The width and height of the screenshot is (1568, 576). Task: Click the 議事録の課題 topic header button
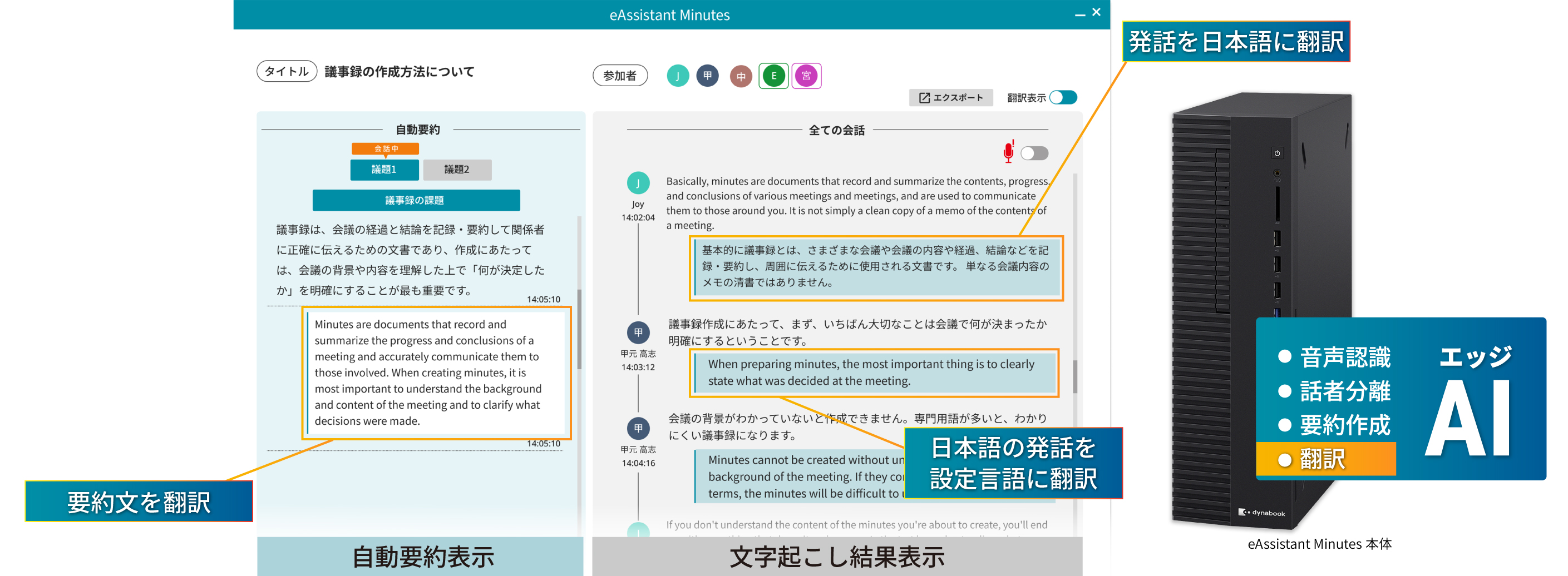[x=416, y=200]
